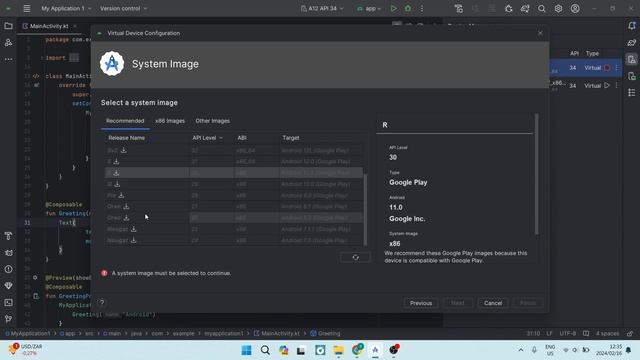Open Running Devices icon in right sidebar
Viewport: 640px width, 360px height.
click(631, 76)
